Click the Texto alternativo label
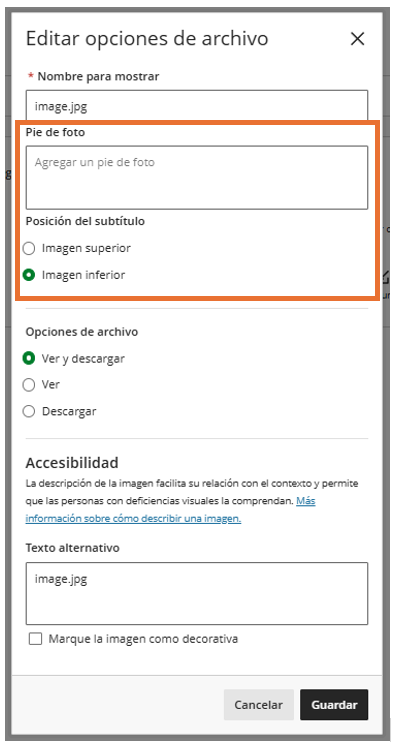Screen dimensions: 394x746 pyautogui.click(x=73, y=548)
